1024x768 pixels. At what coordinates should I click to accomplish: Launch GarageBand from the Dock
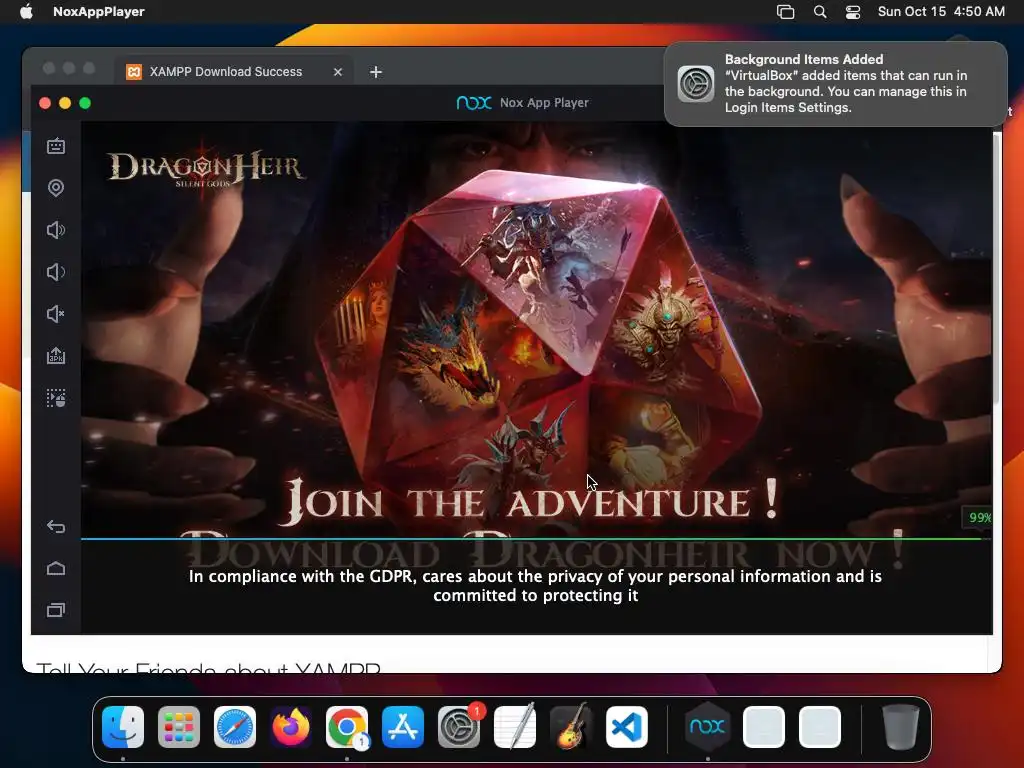[x=571, y=726]
